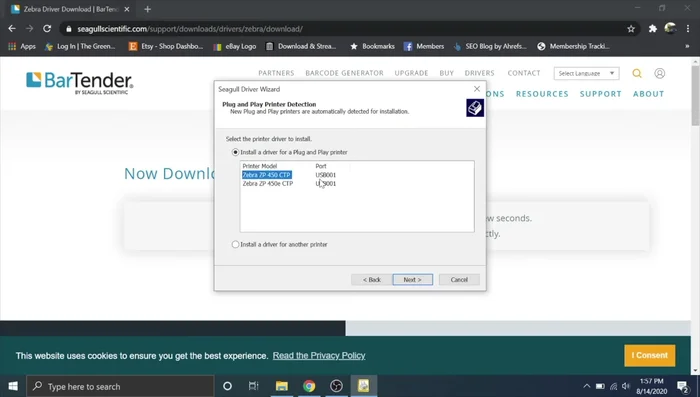Click the site search magnifier icon

coord(637,73)
